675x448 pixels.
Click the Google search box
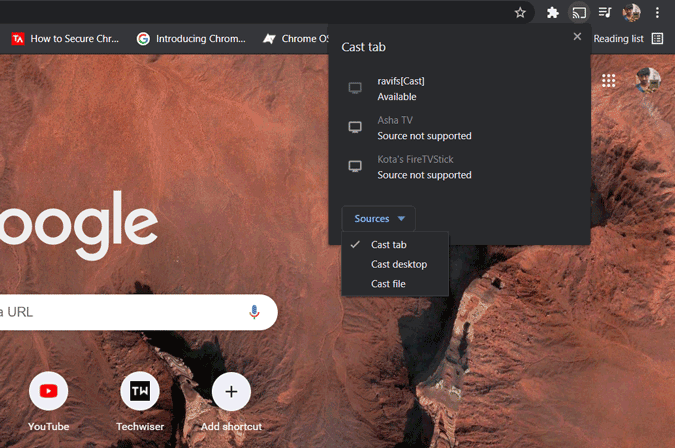[120, 312]
